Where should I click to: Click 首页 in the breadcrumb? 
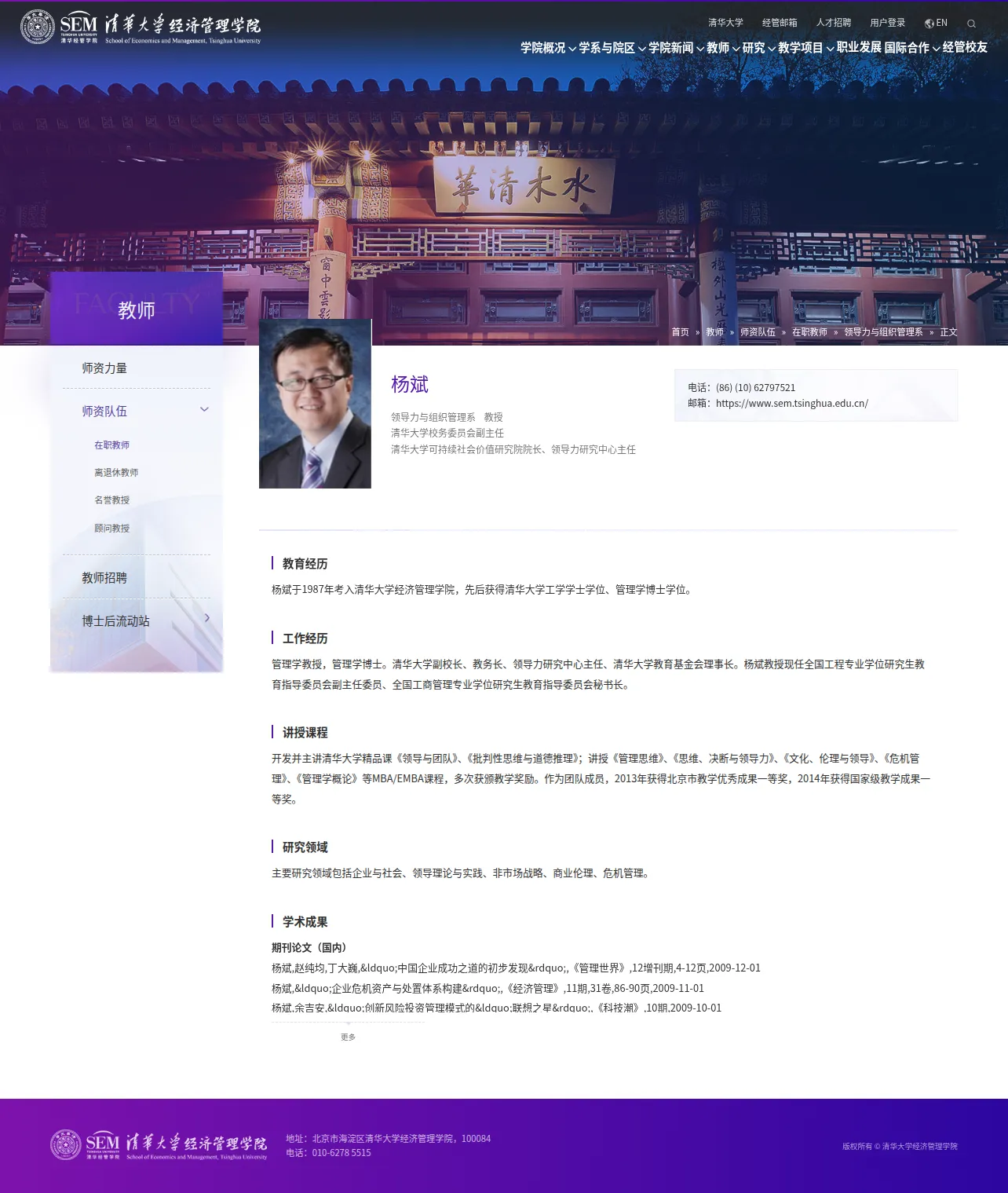coord(680,332)
